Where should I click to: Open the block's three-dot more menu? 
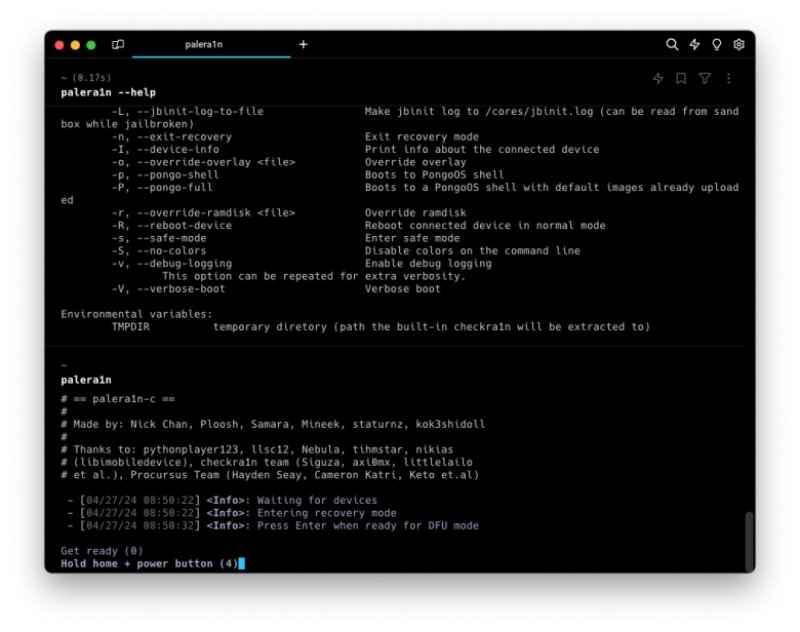[729, 78]
